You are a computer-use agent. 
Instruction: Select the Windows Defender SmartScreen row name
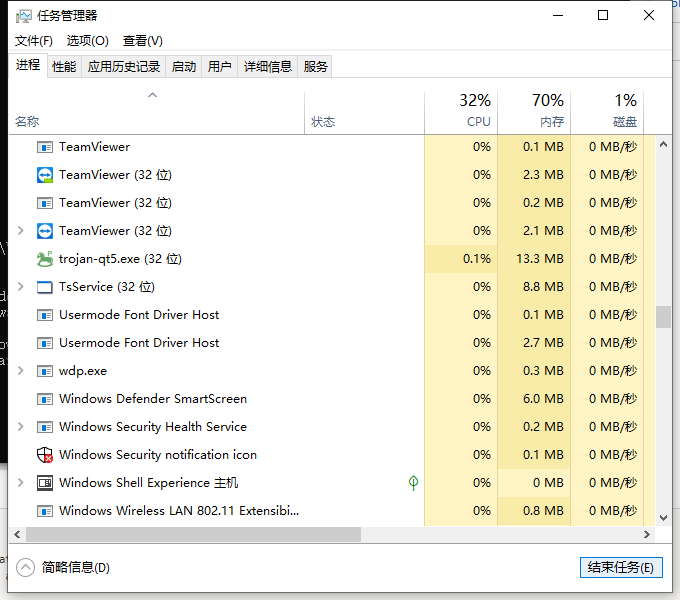[x=153, y=399]
